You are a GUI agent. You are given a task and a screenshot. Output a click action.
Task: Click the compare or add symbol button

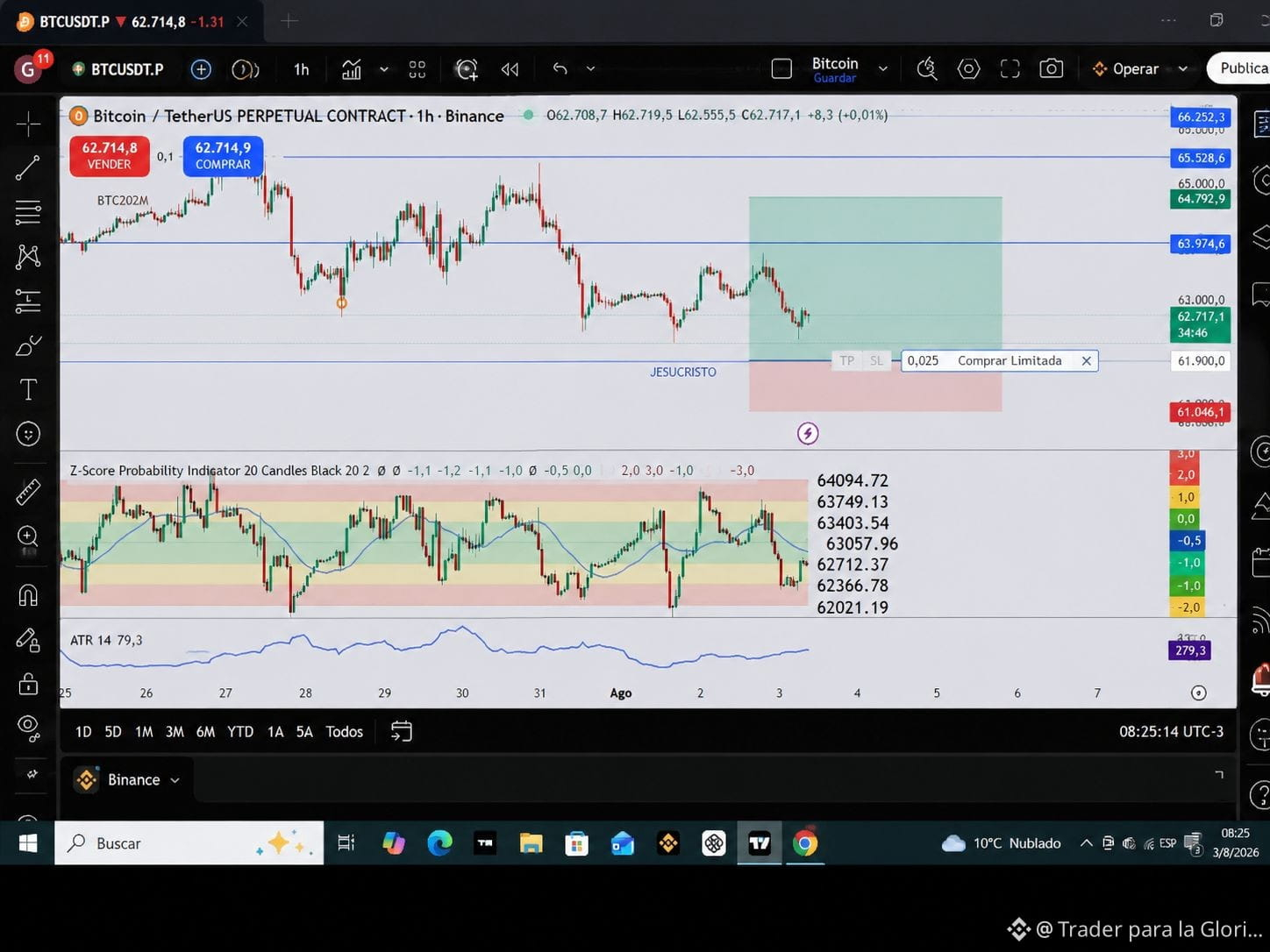(201, 69)
